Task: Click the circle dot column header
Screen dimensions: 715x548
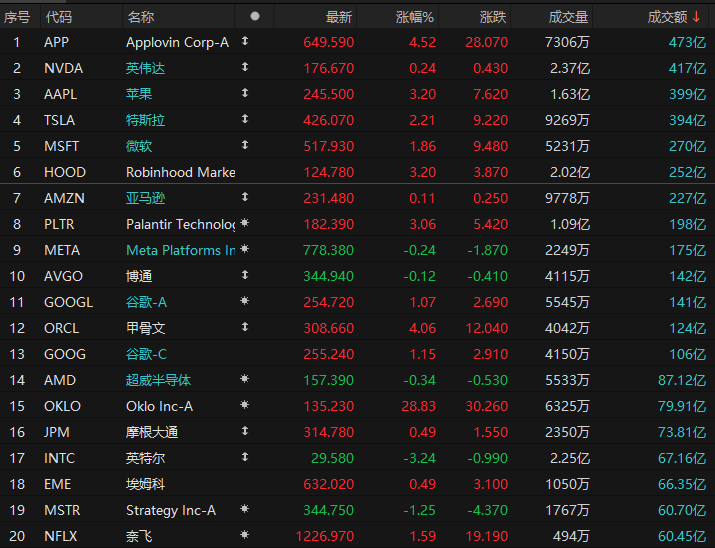Action: pyautogui.click(x=255, y=16)
